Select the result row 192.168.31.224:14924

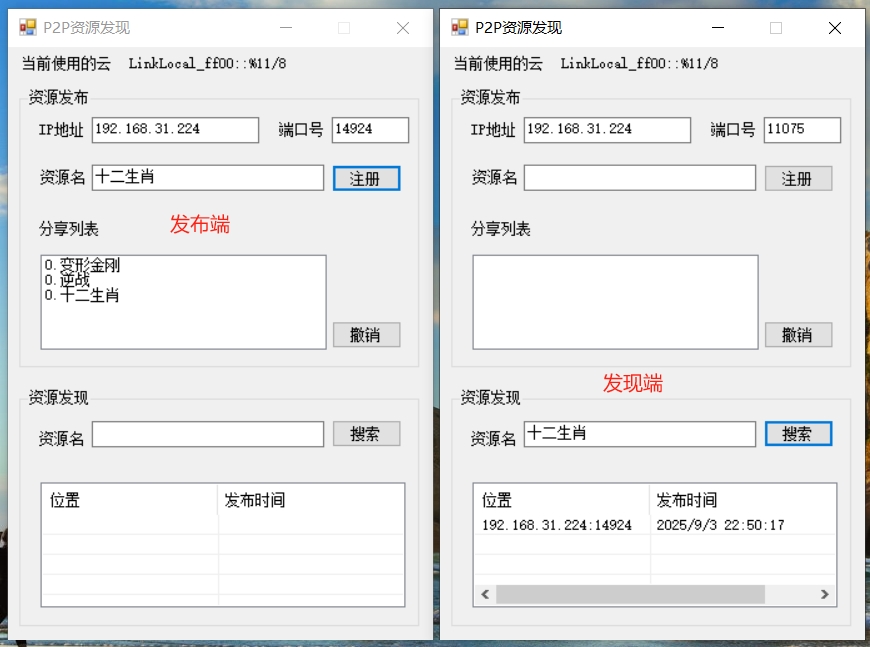pyautogui.click(x=557, y=525)
